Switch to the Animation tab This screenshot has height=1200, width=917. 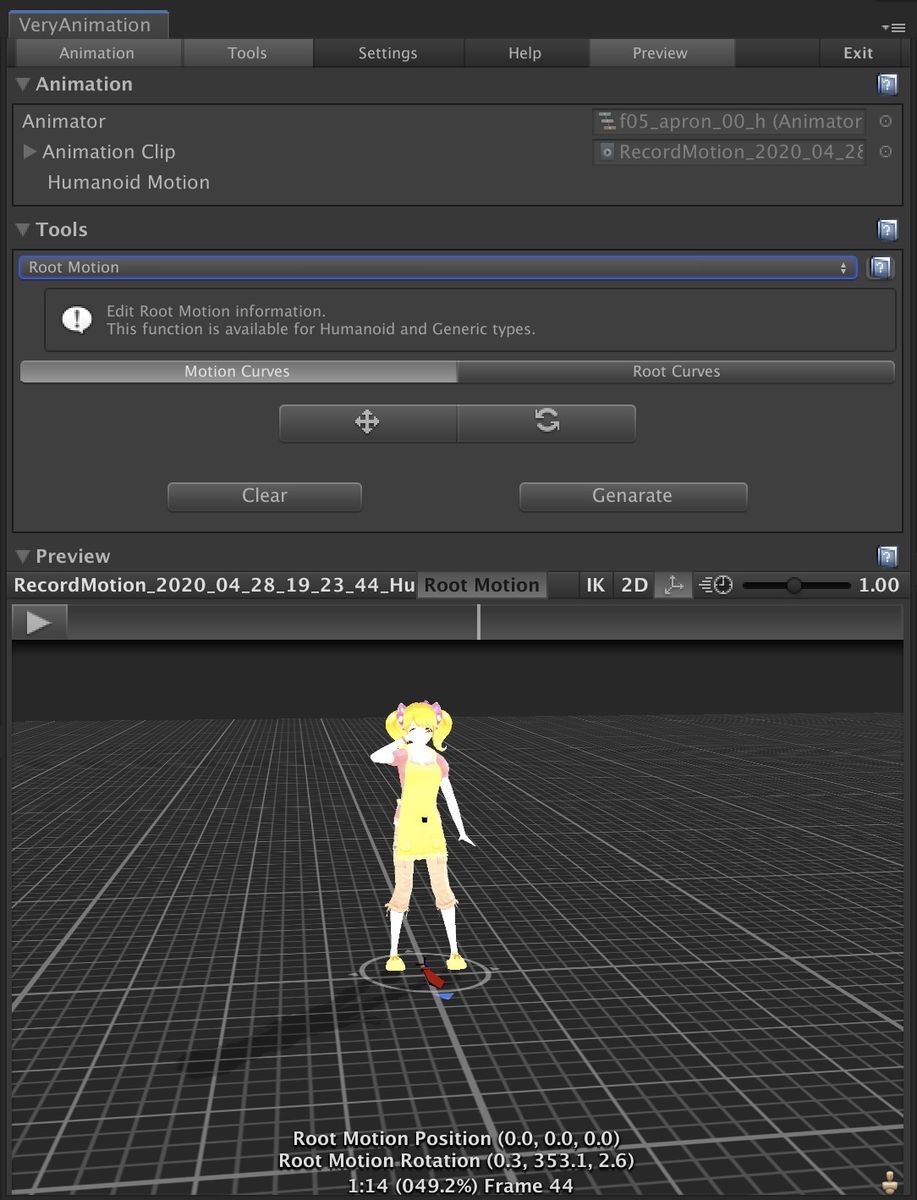coord(97,53)
